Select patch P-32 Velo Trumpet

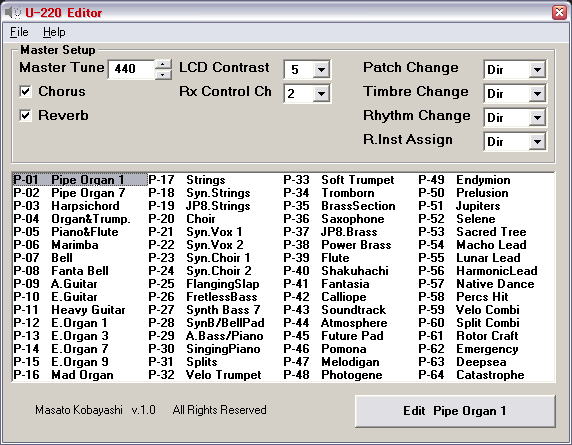215,375
